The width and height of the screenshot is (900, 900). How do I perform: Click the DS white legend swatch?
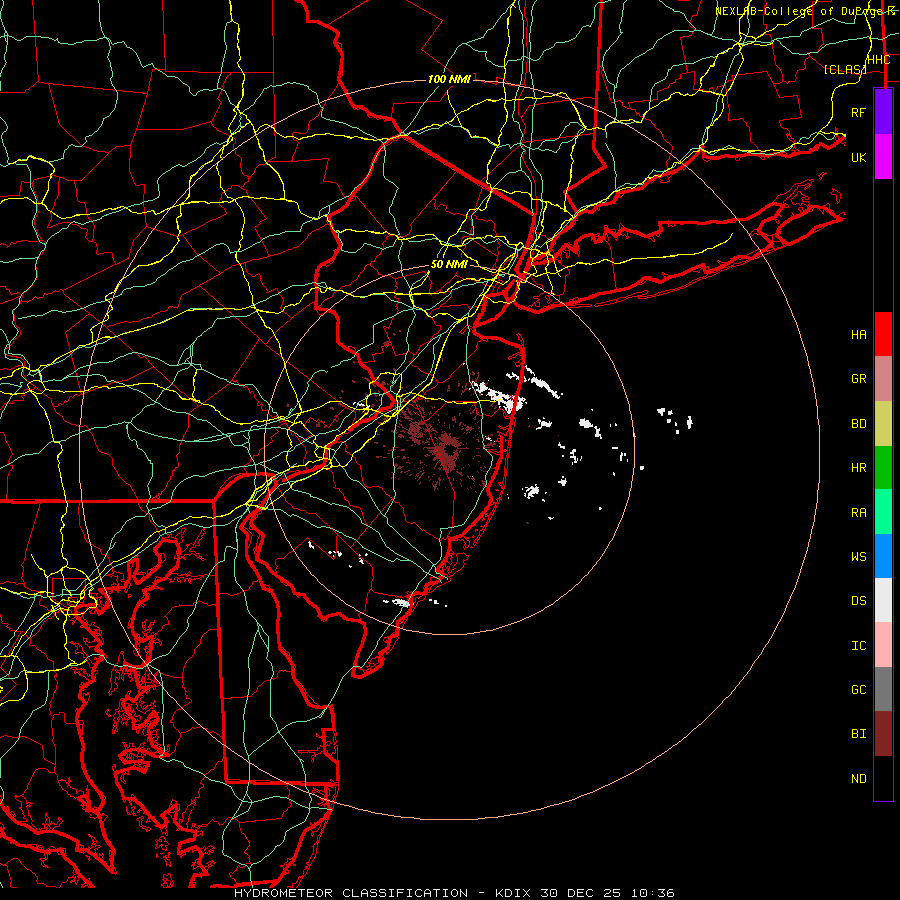pos(883,600)
